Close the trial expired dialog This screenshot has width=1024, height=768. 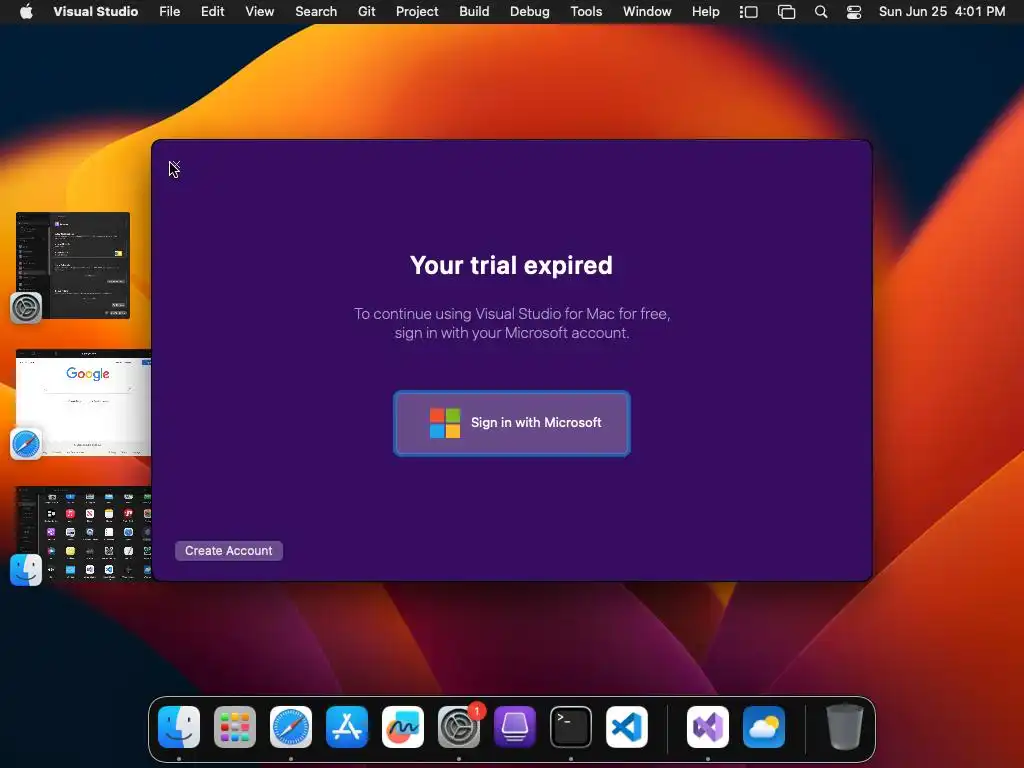174,167
